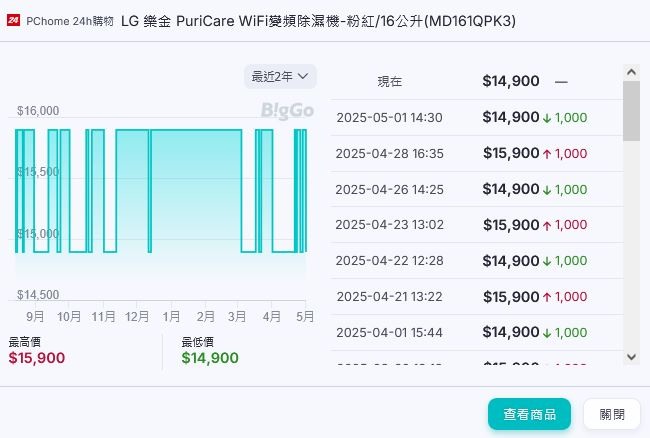Click the $15,900 price in the 2025-04-23 row
Viewport: 650px width, 438px height.
(x=511, y=225)
